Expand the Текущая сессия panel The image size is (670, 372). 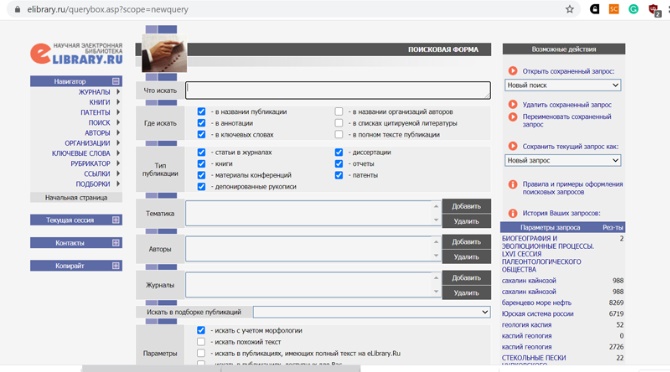tap(116, 220)
